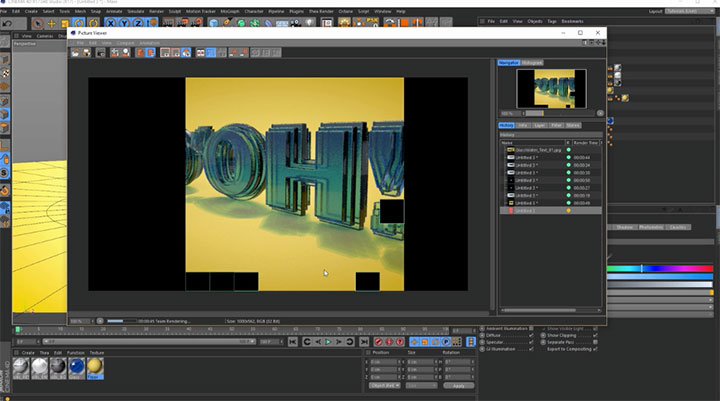720x401 pixels.
Task: Click the light bulb object icon
Action: click(x=310, y=23)
